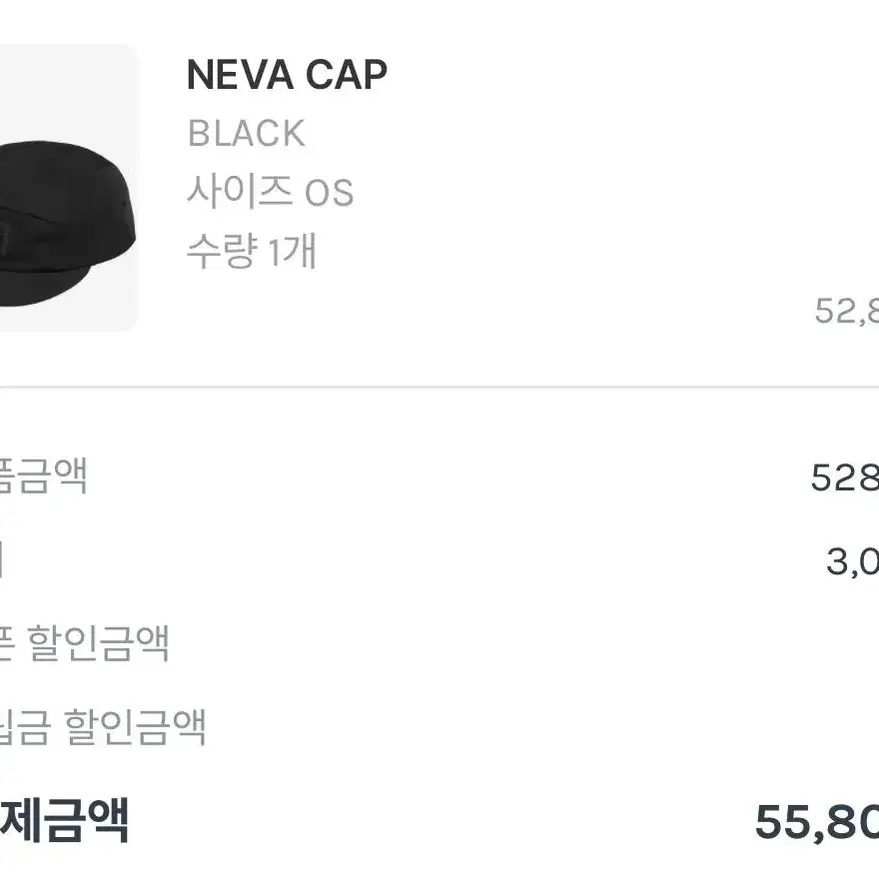Click the divider line under the product
879x879 pixels.
[440, 387]
